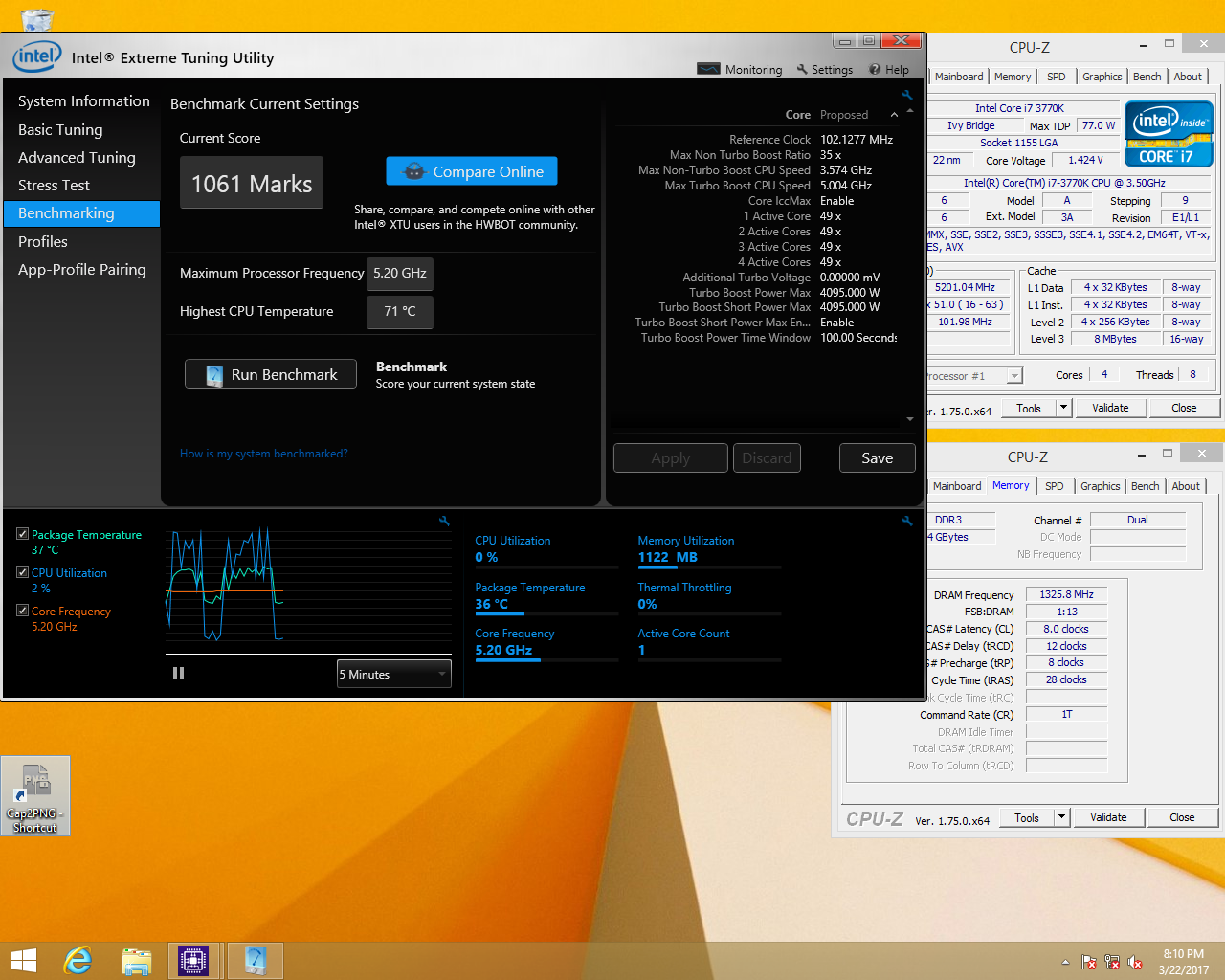Screen dimensions: 1225x980
Task: Click the taskbar clock showing 8:10 PM
Action: [x=1184, y=962]
